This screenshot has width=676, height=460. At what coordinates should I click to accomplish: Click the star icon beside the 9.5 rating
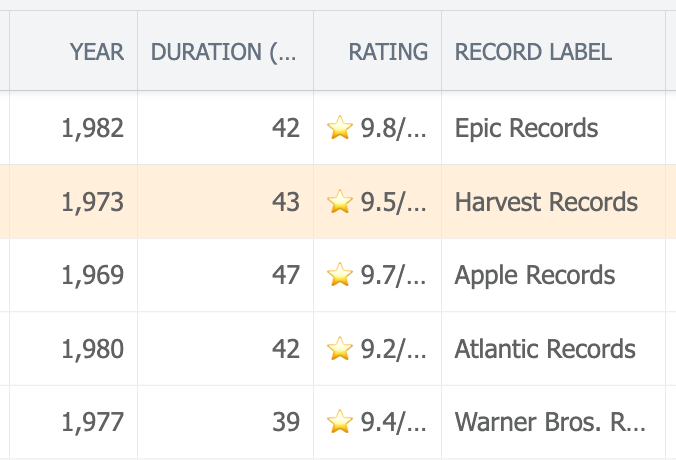pos(340,201)
